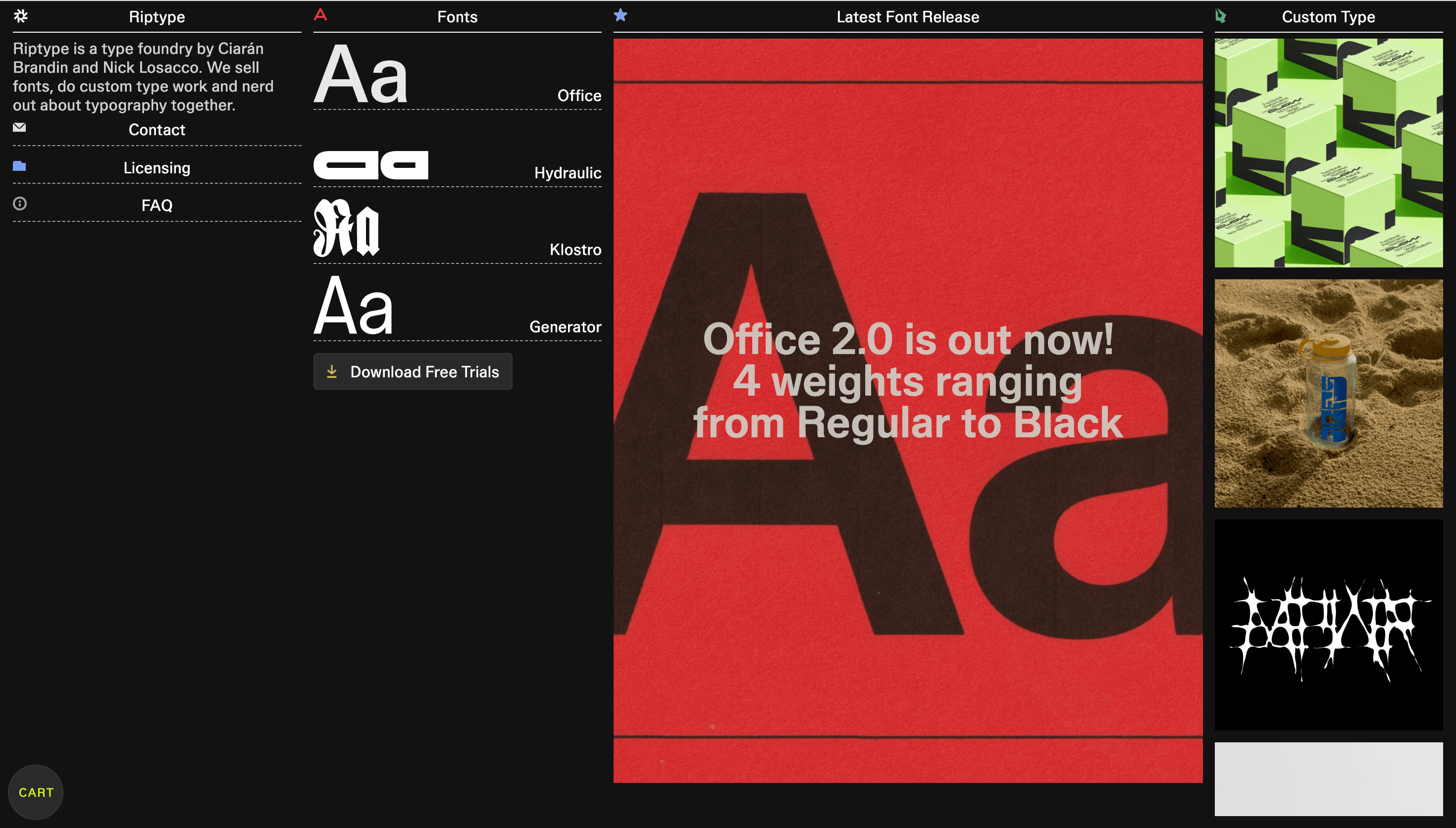
Task: Open the FAQ link
Action: (157, 206)
